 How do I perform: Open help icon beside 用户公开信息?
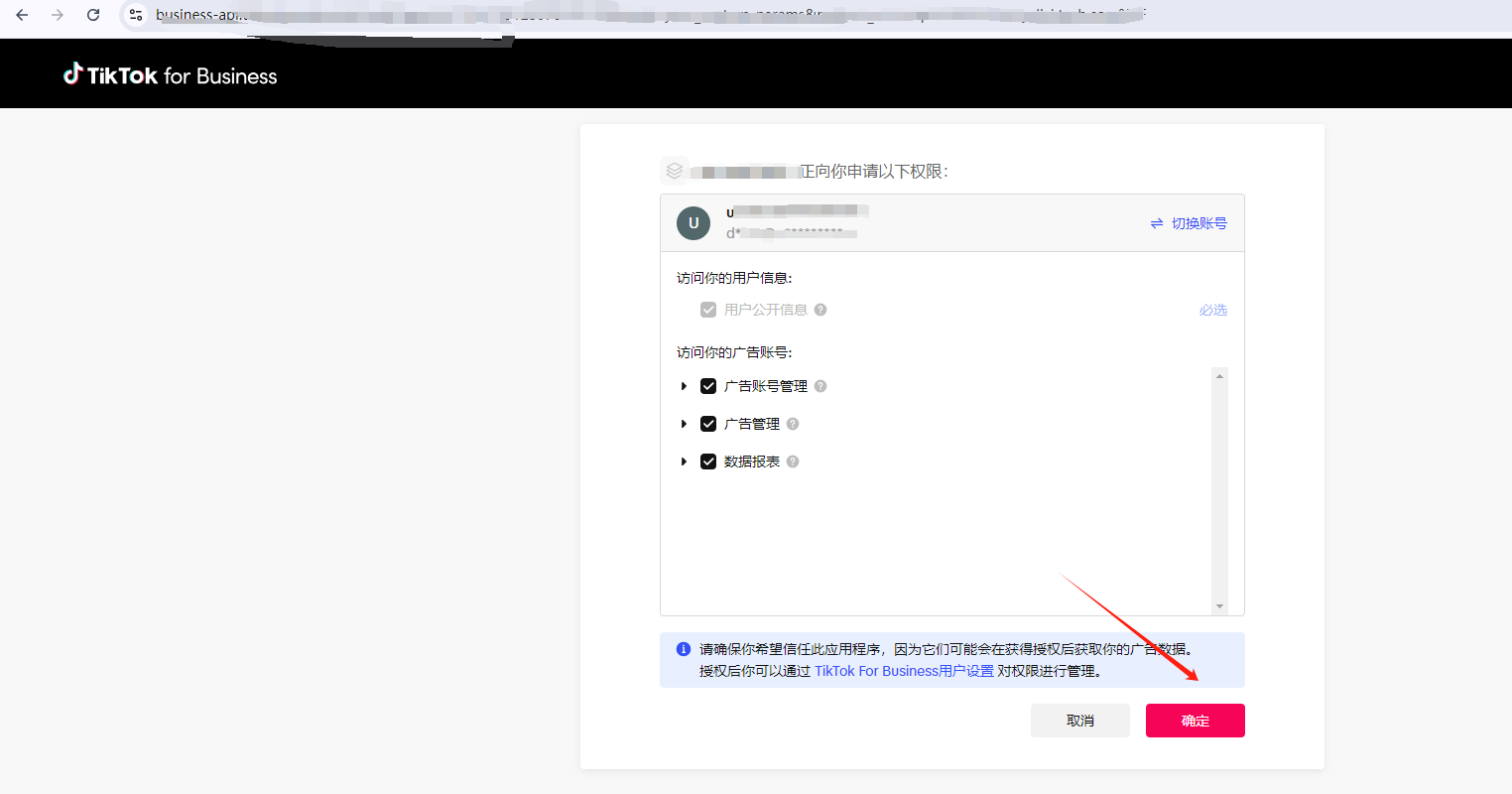coord(820,310)
